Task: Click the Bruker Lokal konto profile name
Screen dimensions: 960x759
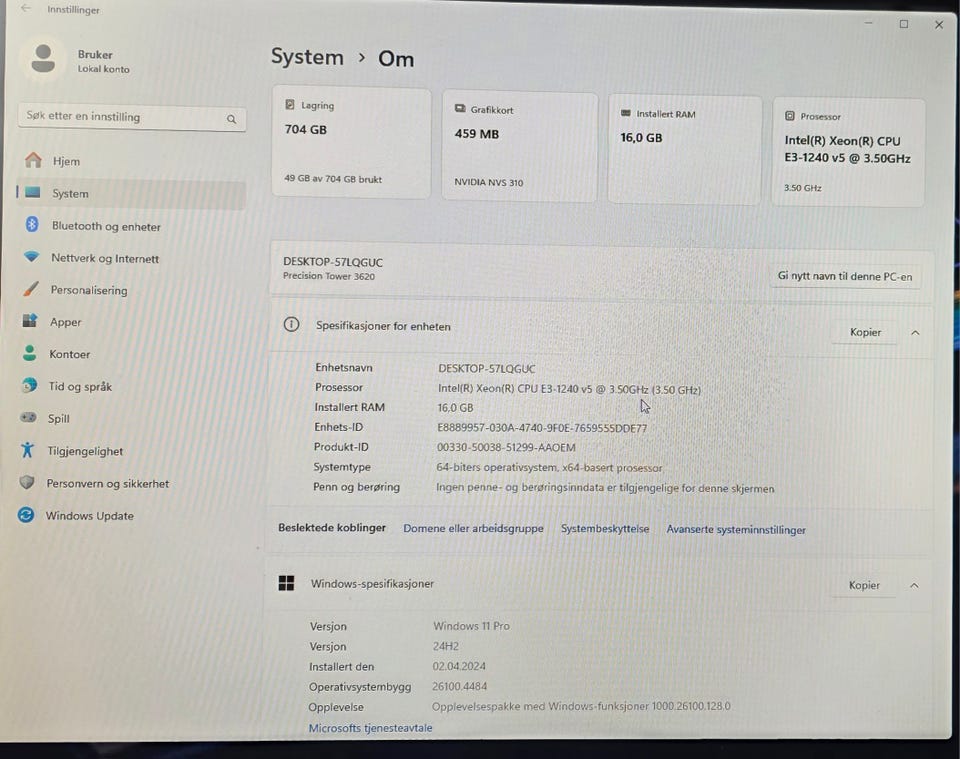Action: coord(103,61)
